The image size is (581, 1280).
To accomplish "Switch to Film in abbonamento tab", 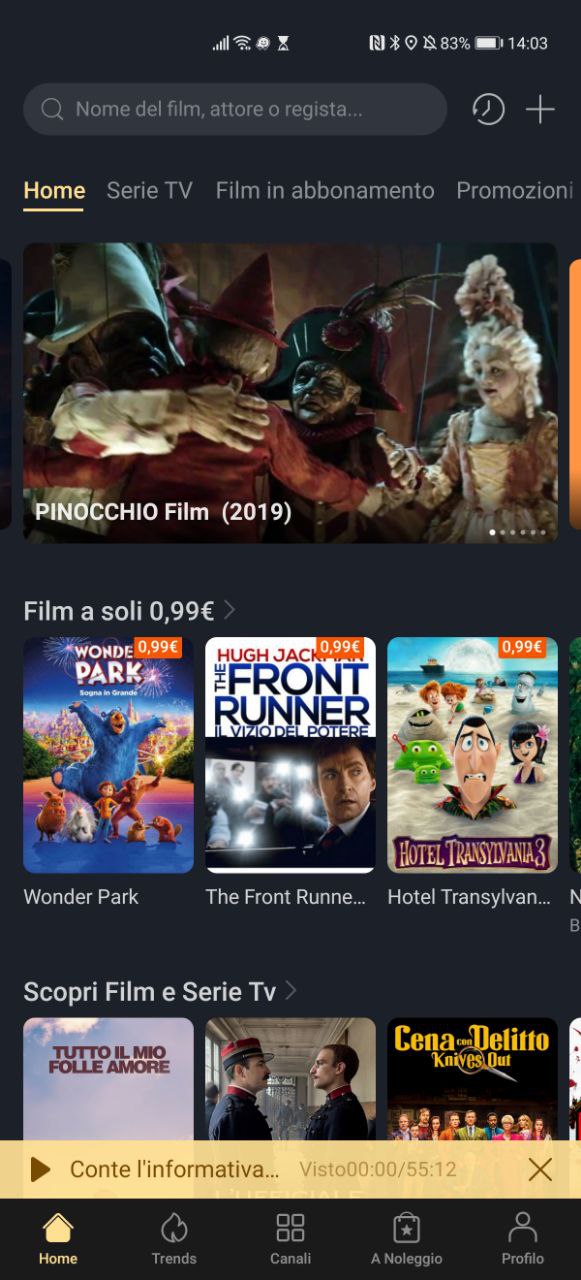I will click(325, 190).
